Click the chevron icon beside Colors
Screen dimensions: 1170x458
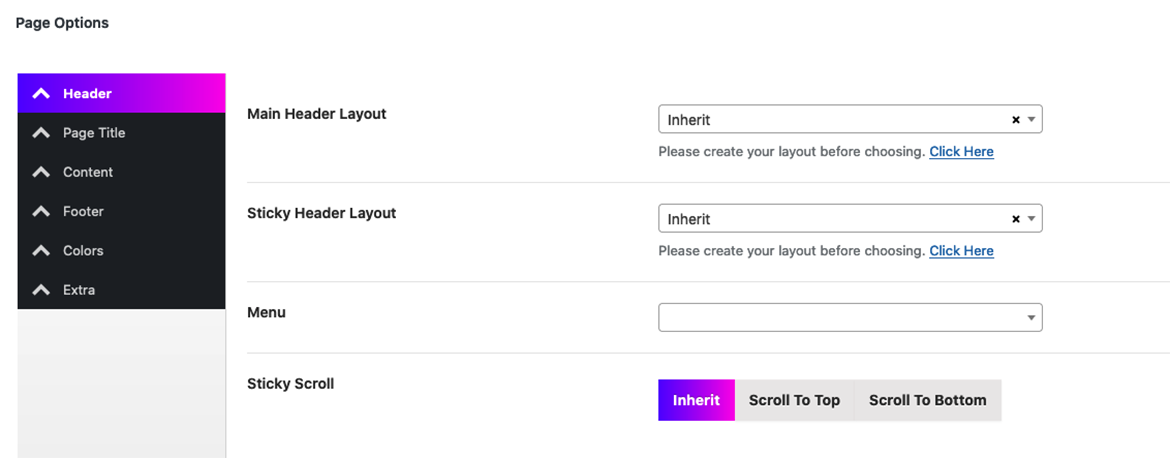pos(42,251)
